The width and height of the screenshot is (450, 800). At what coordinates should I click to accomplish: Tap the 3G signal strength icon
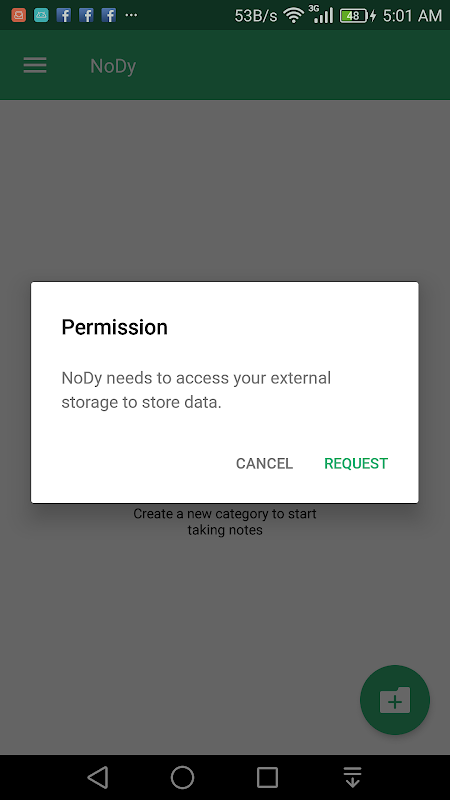[x=322, y=14]
